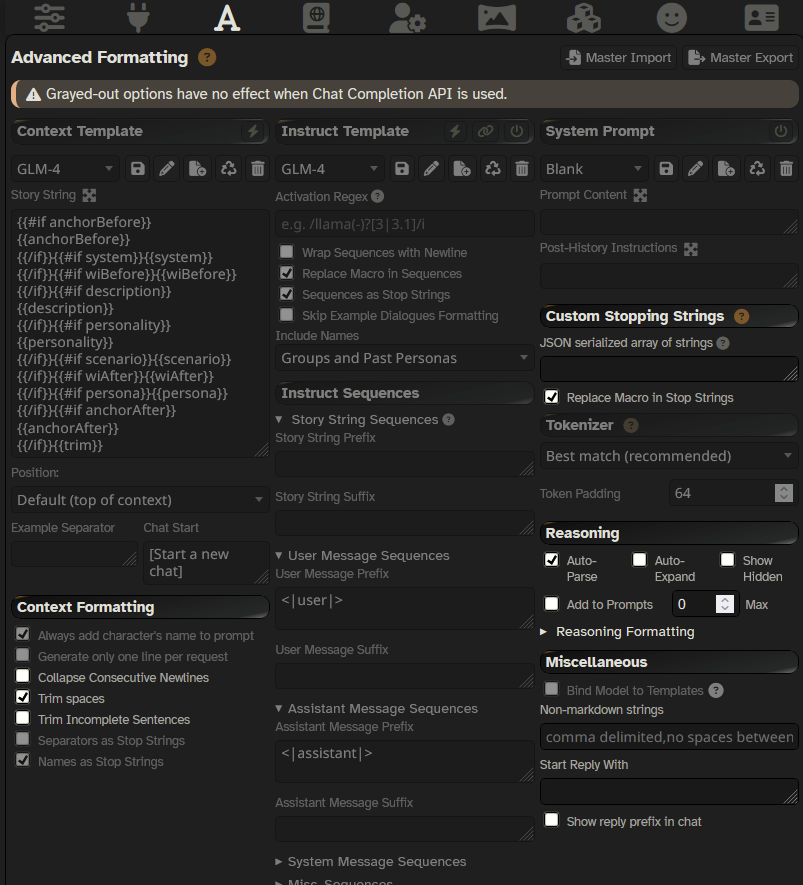This screenshot has width=803, height=885.
Task: Toggle the Instruct Template power icon
Action: pyautogui.click(x=516, y=131)
